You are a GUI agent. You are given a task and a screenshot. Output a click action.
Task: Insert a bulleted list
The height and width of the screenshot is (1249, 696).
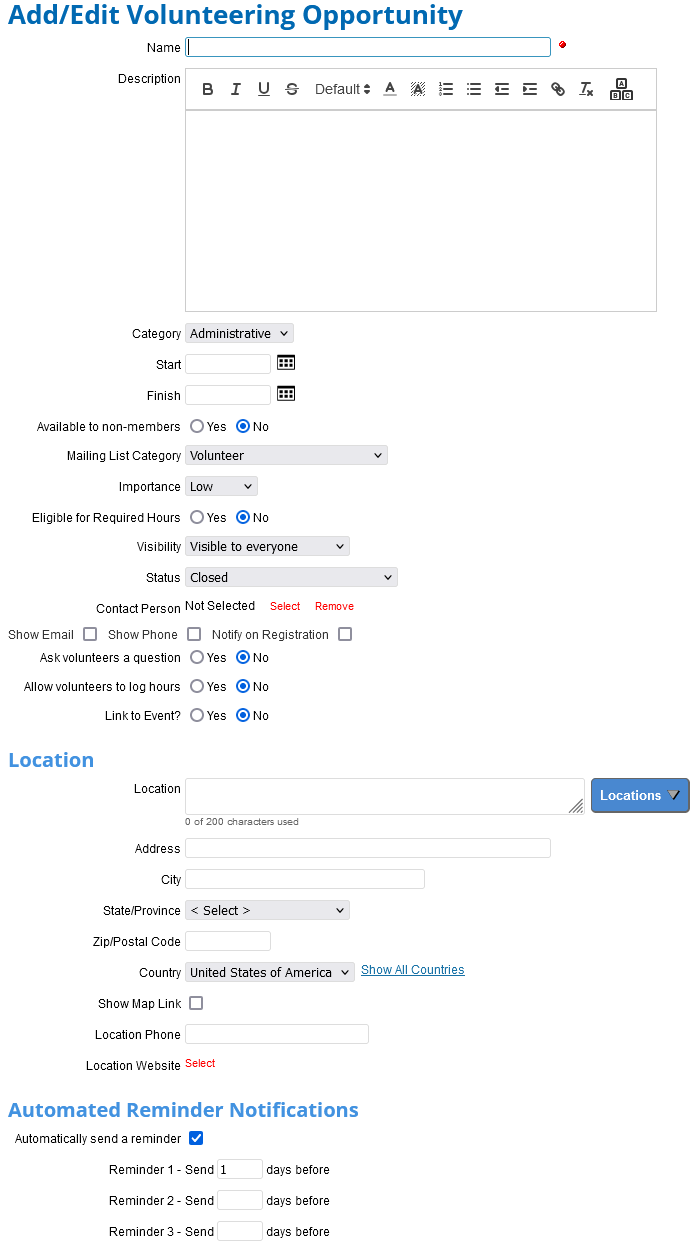(474, 89)
